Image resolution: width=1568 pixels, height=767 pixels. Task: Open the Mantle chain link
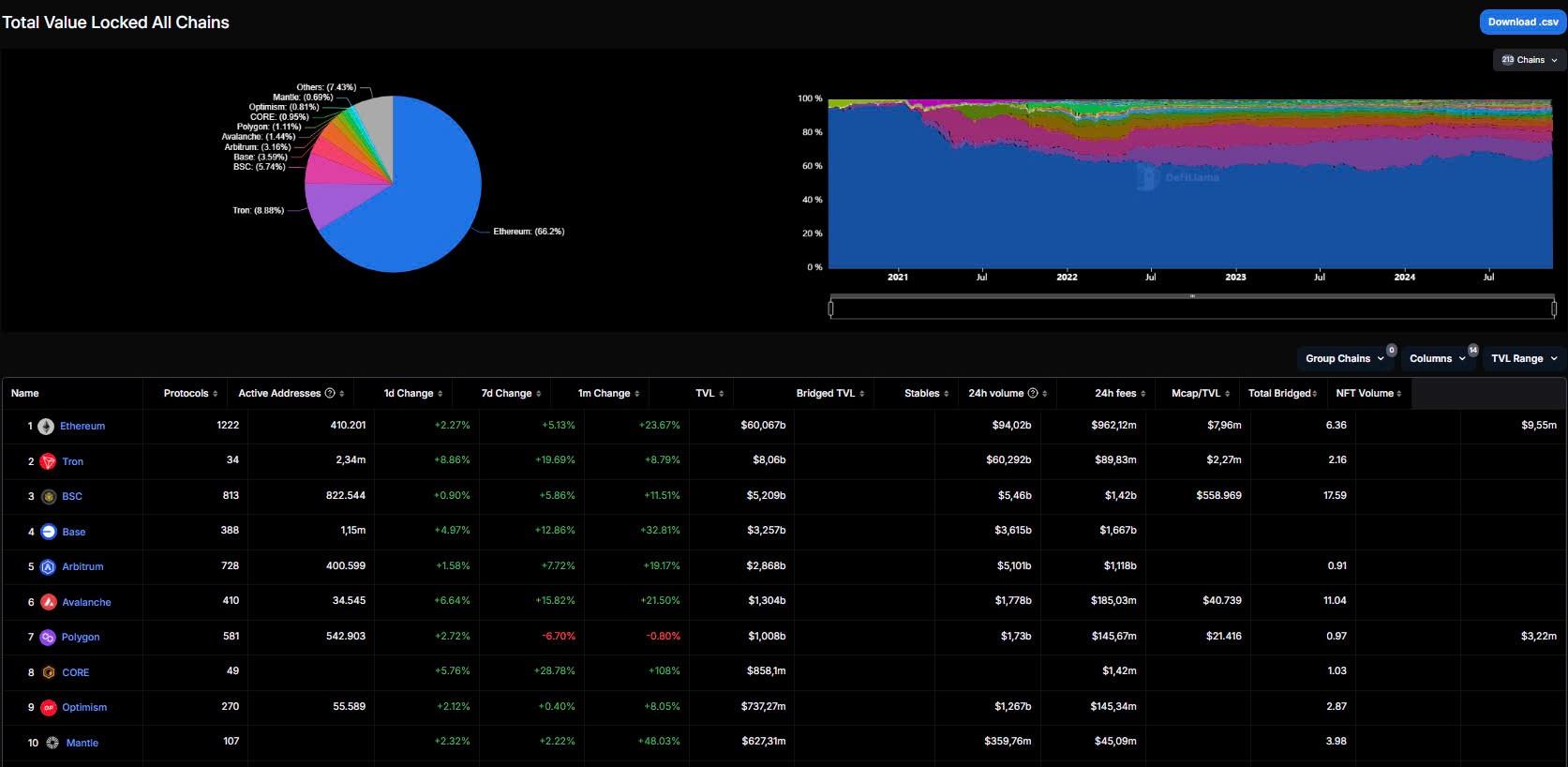[x=82, y=743]
